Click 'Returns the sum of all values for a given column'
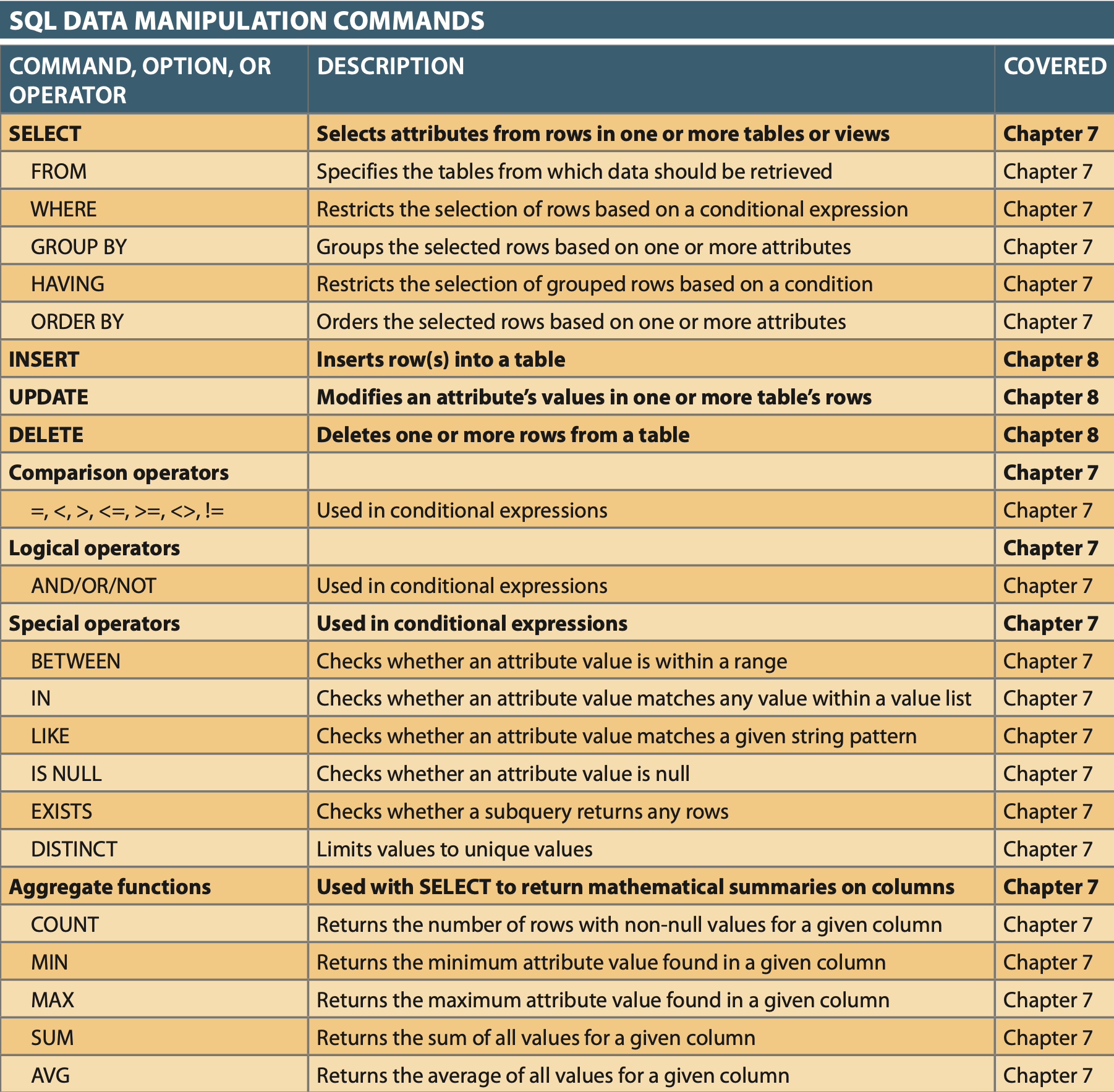1114x1092 pixels. [x=536, y=1038]
